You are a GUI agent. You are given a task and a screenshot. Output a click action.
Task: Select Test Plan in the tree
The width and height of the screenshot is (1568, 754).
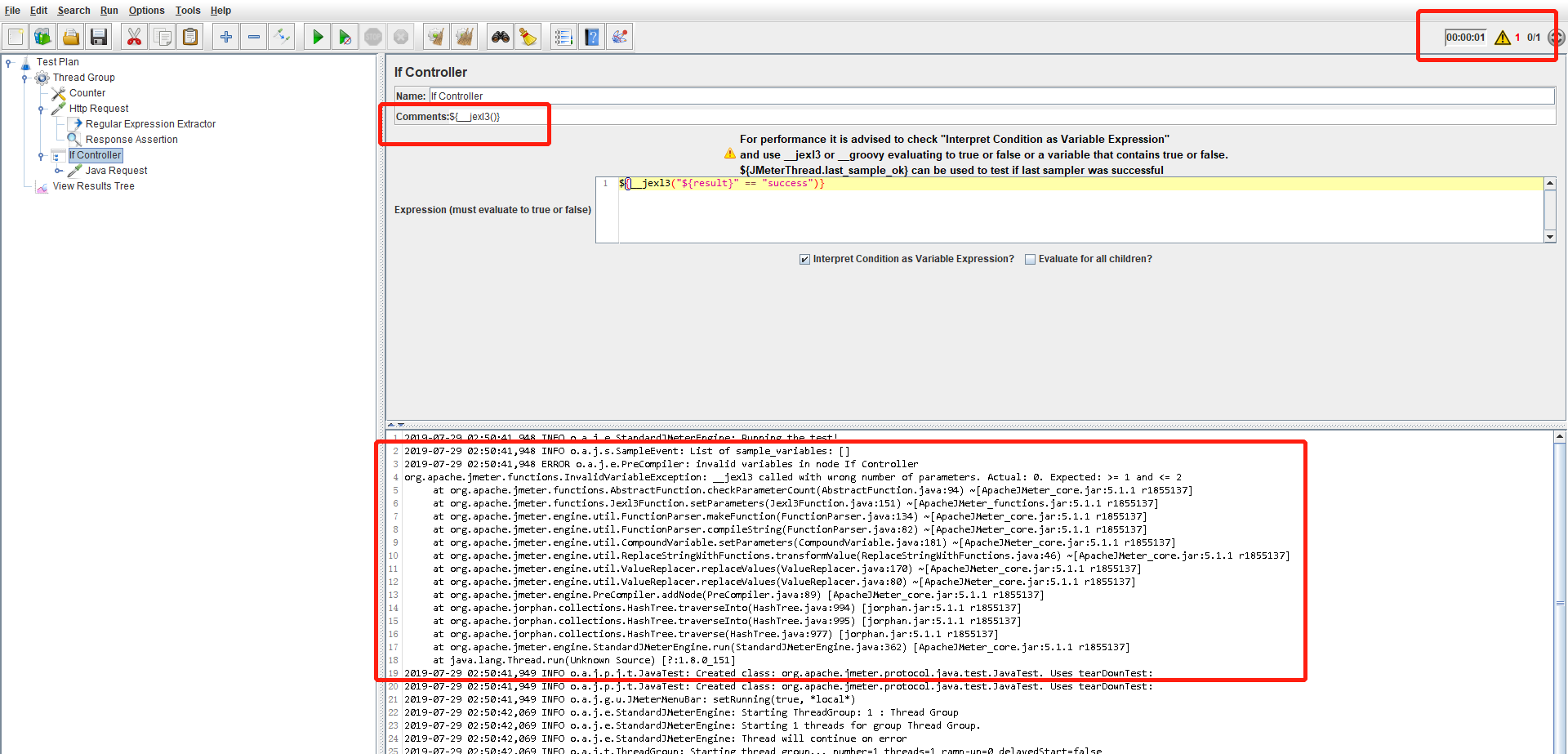click(58, 62)
